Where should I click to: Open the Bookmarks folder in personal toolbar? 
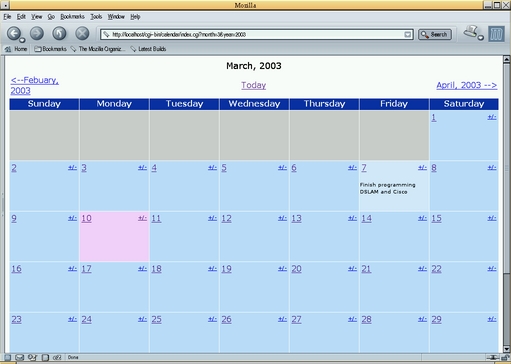50,49
